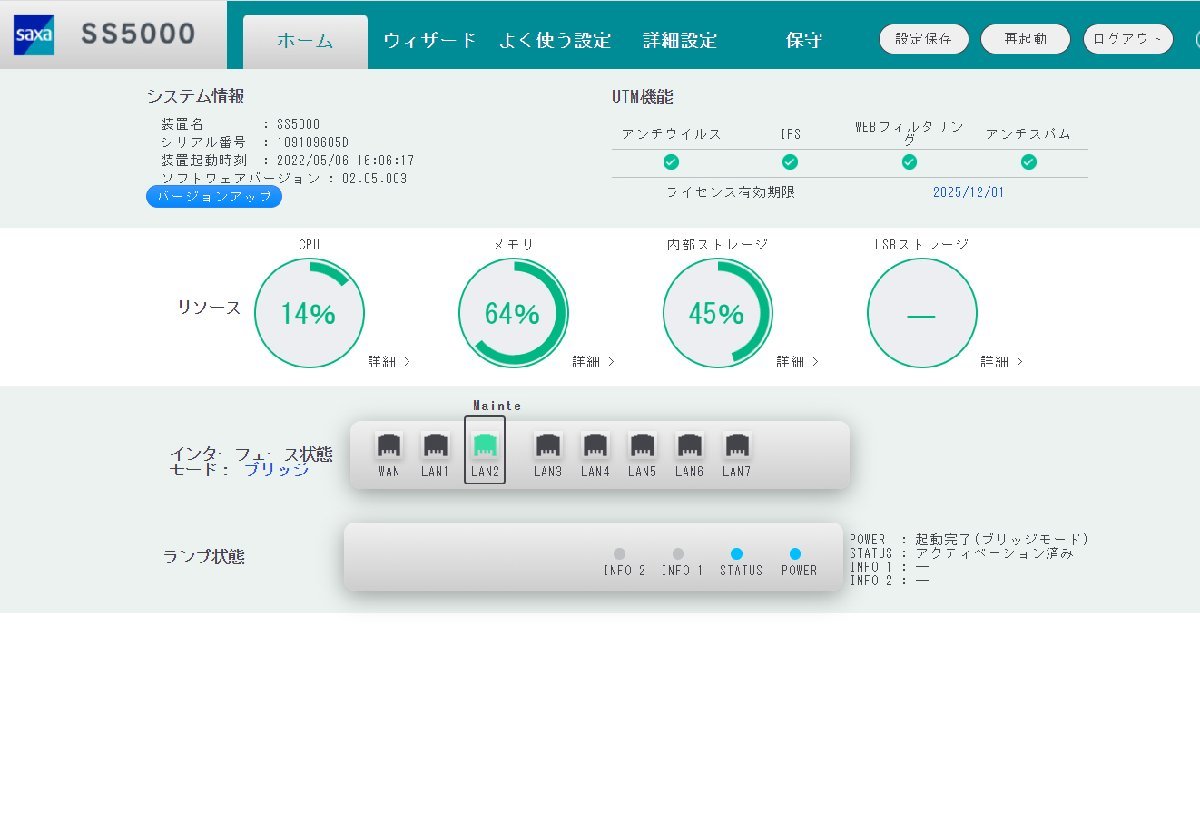Click the license expiry date 2025/12/01
The width and height of the screenshot is (1200, 821).
[x=968, y=192]
